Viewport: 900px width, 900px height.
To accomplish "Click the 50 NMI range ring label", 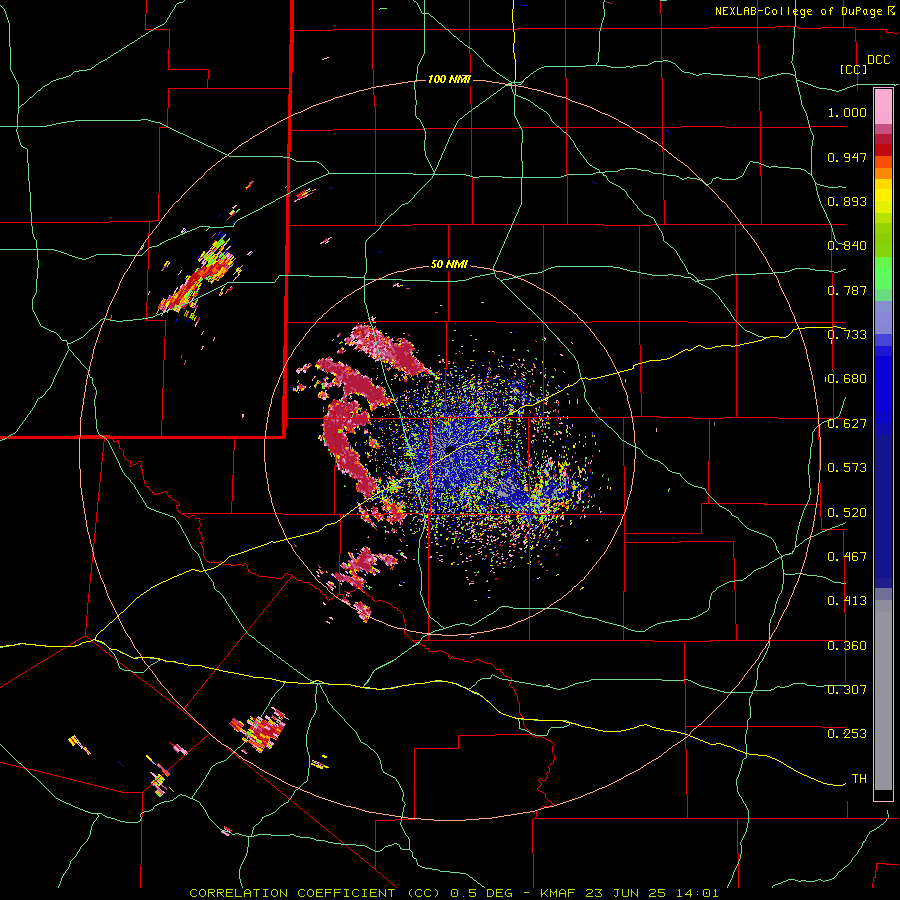I will (x=449, y=264).
